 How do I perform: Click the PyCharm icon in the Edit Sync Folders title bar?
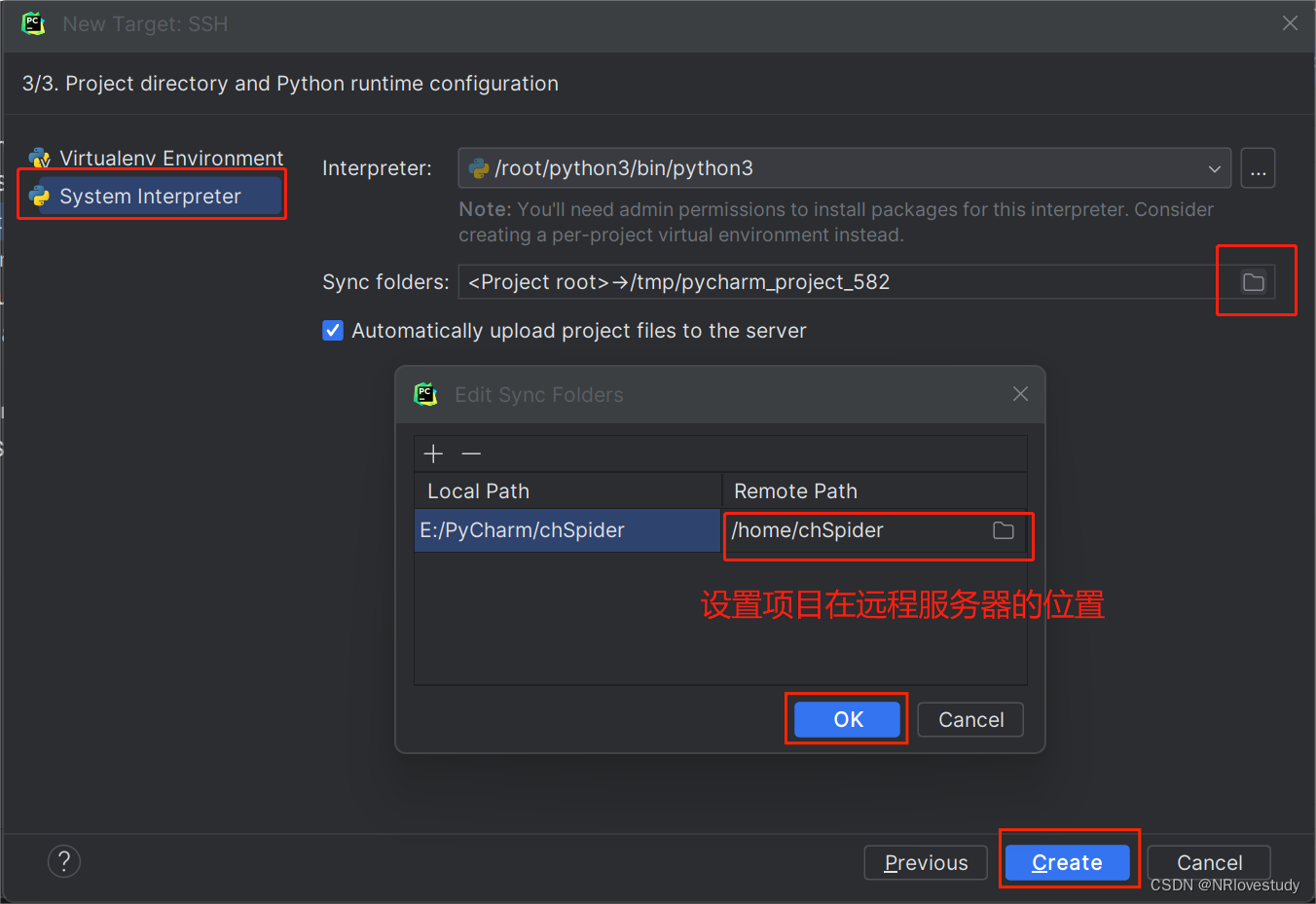coord(425,394)
